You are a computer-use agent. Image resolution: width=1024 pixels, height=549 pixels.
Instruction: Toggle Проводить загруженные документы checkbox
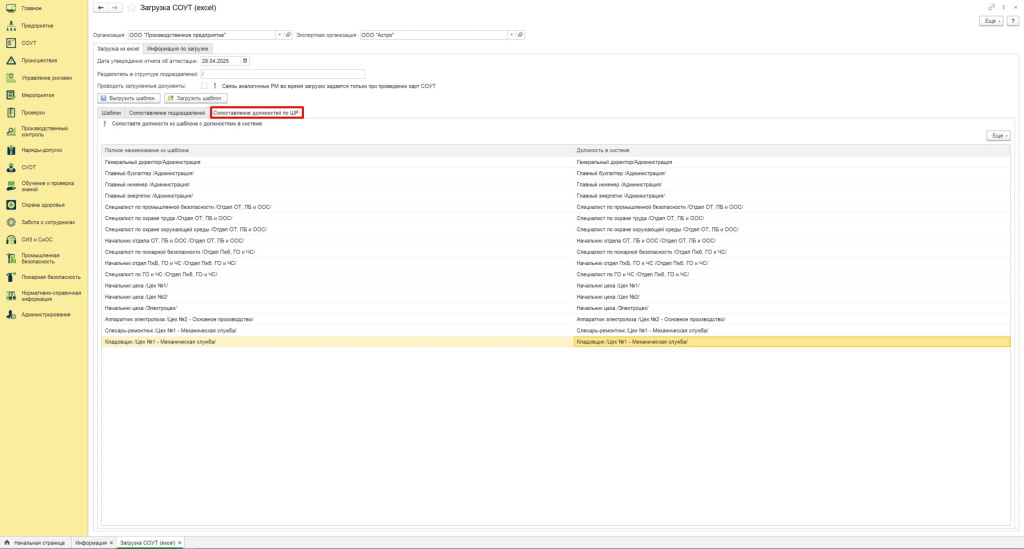[x=204, y=86]
